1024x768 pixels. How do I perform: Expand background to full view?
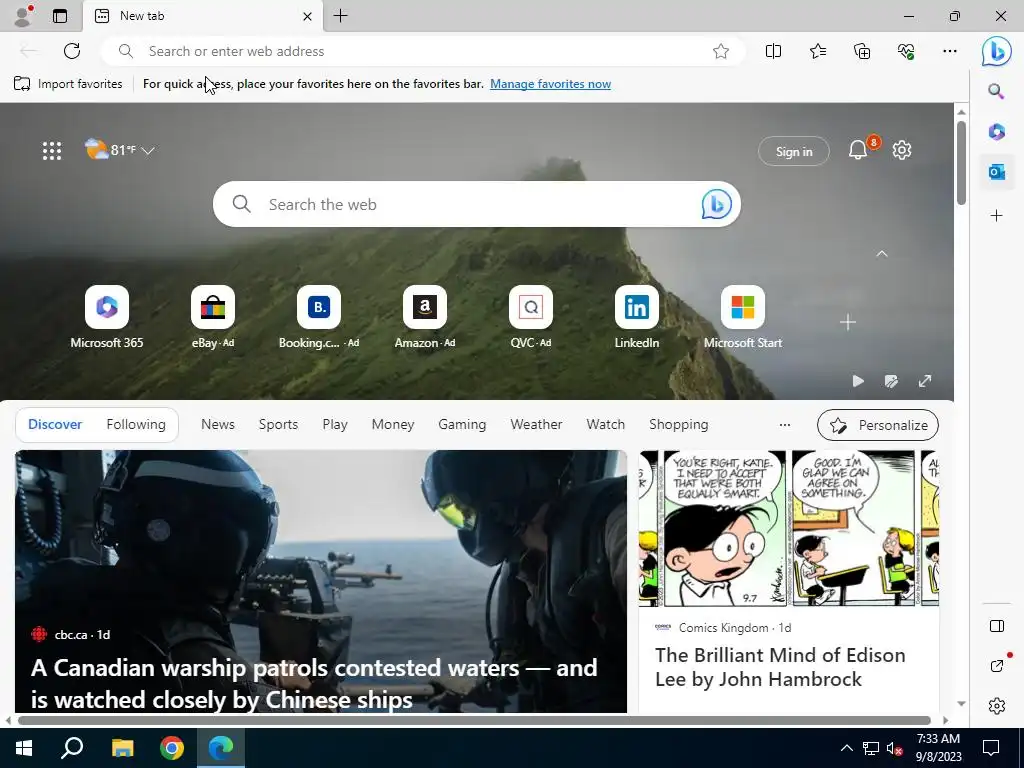pos(925,381)
